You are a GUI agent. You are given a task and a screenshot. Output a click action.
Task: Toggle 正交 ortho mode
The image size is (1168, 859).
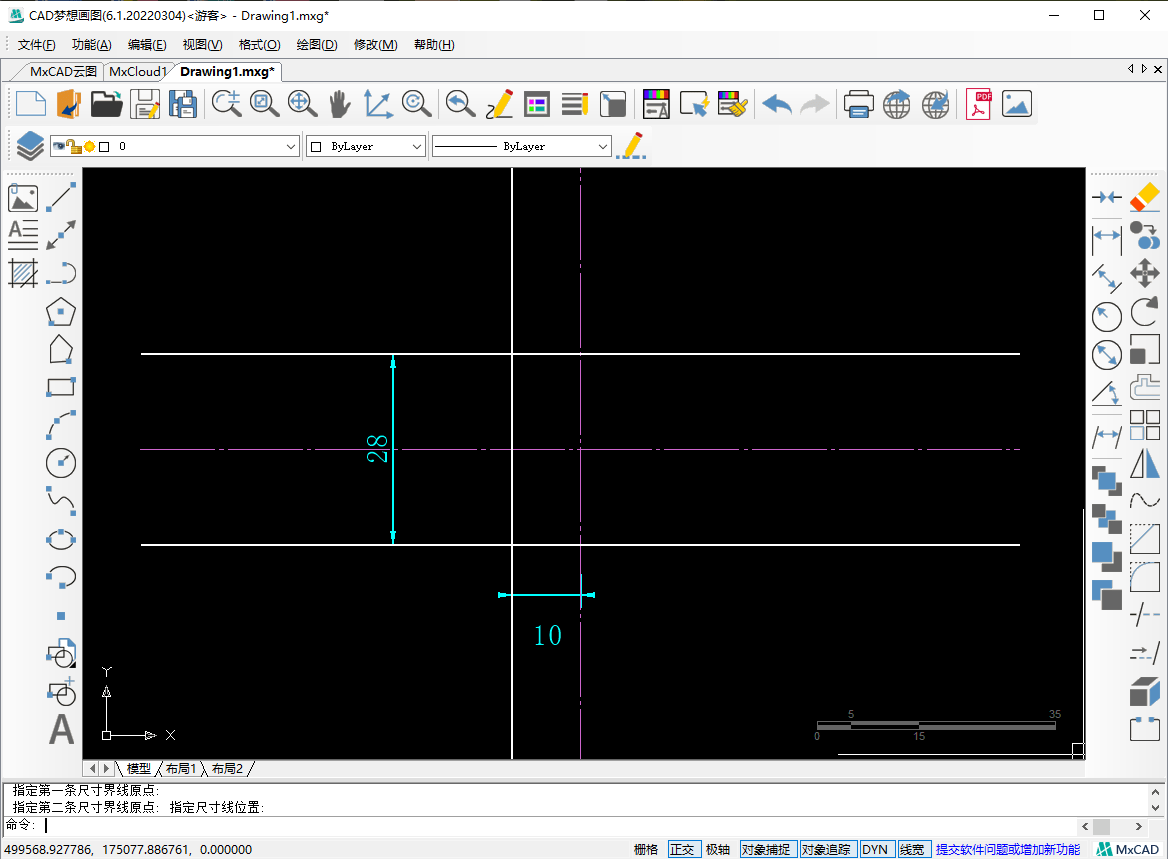tap(682, 849)
